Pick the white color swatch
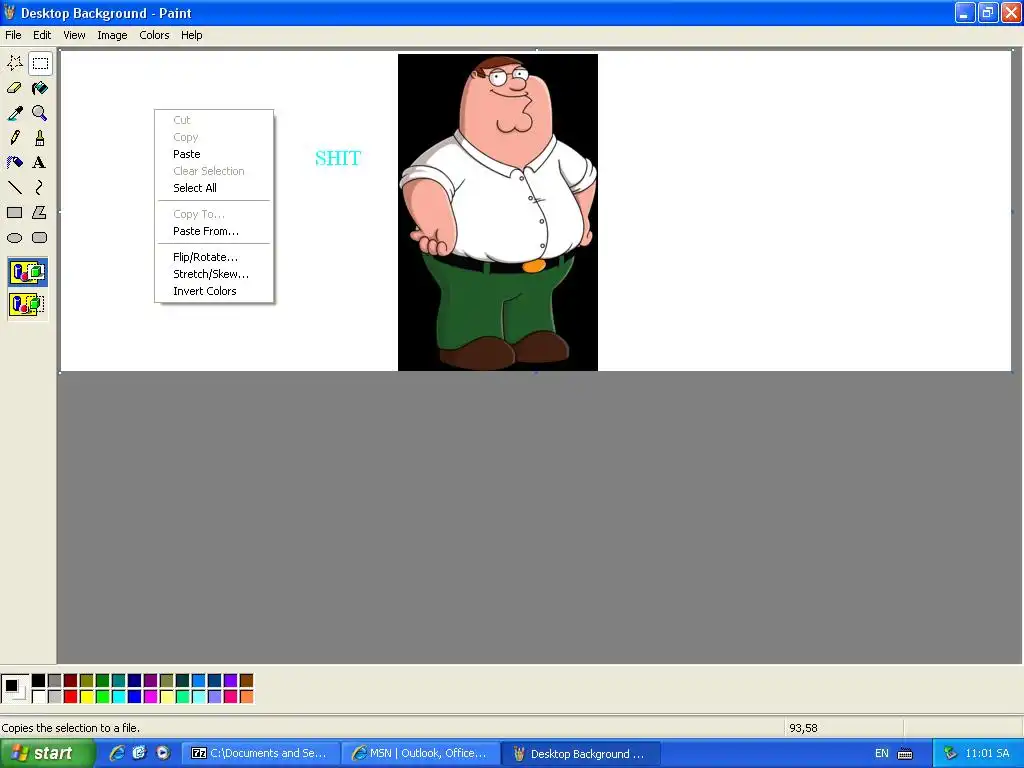Viewport: 1024px width, 768px height. (x=39, y=697)
